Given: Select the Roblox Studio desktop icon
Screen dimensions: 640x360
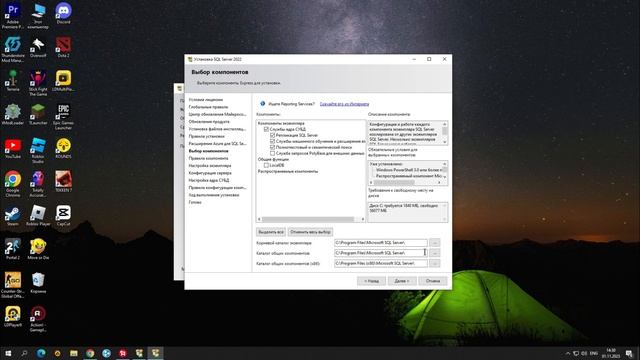Looking at the screenshot, I should [x=38, y=151].
